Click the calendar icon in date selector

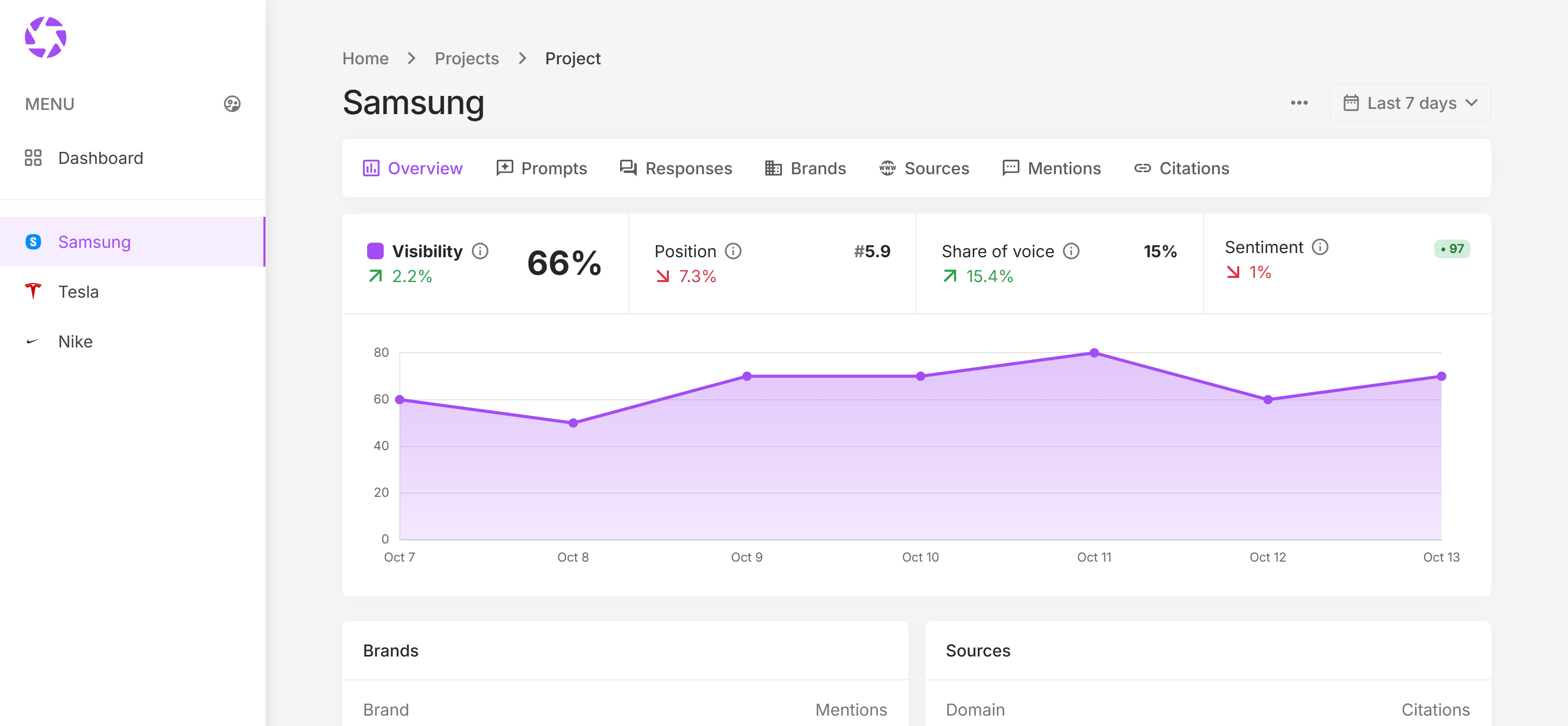click(x=1351, y=103)
